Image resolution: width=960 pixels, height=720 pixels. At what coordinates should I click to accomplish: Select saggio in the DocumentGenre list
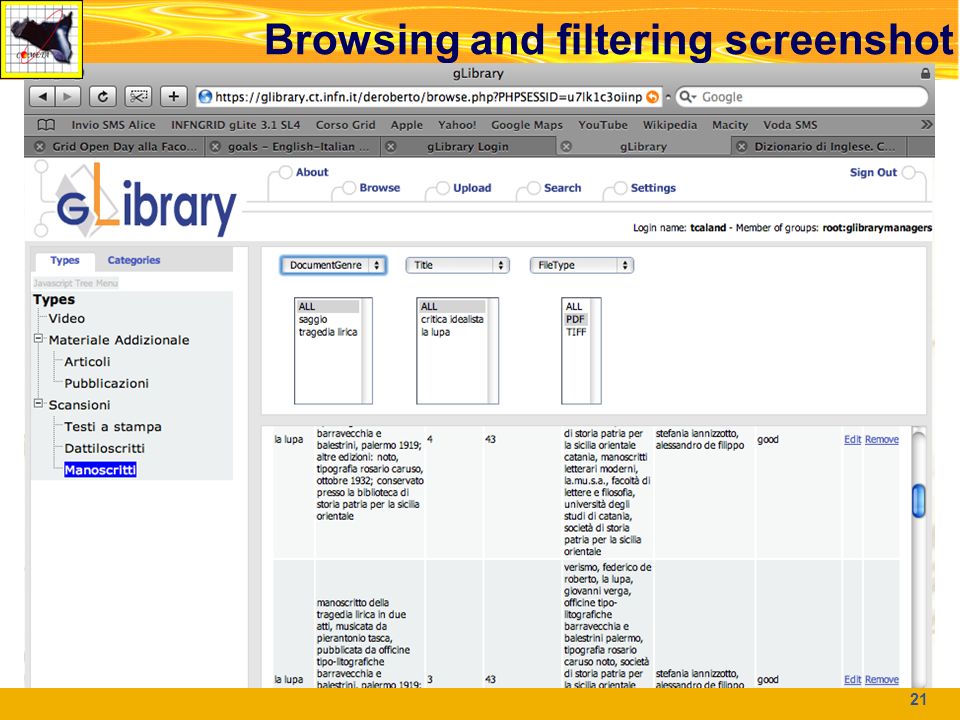point(313,319)
